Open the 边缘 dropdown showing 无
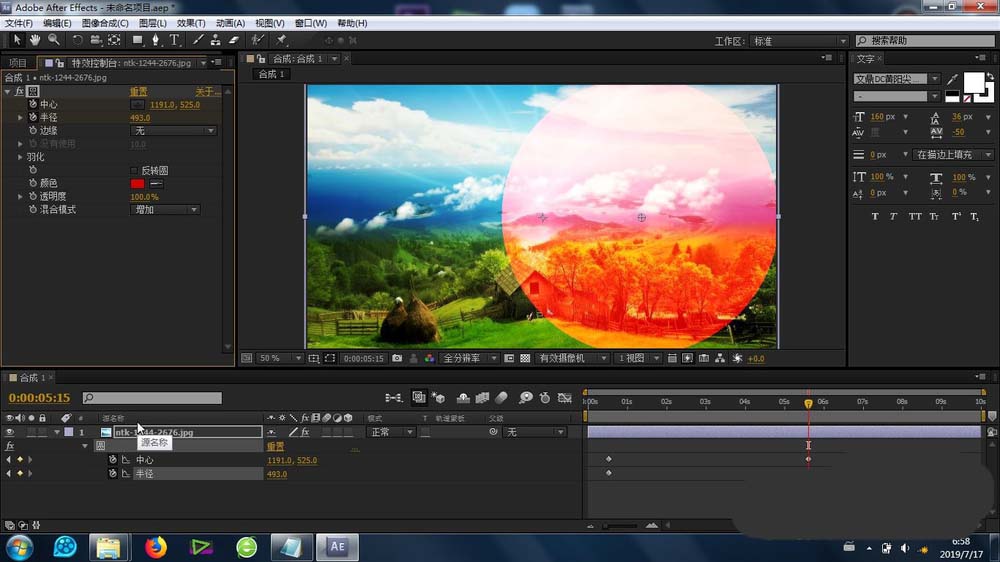Screen dimensions: 1000x562 173,131
